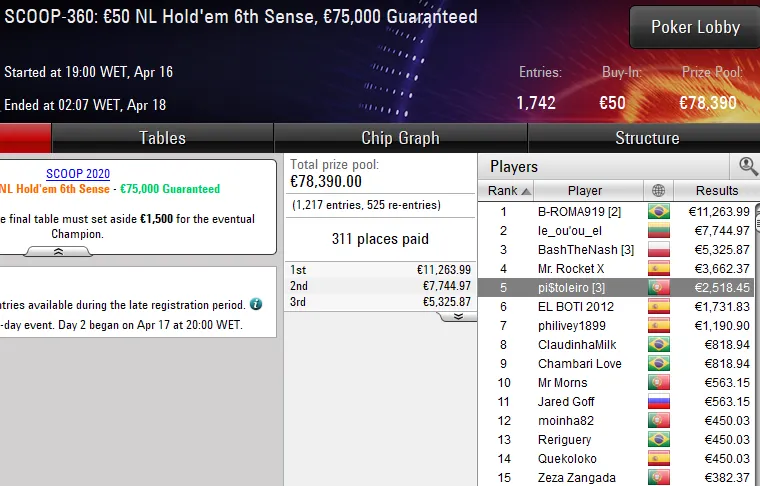This screenshot has height=486, width=760.
Task: Return to the Poker Lobby
Action: coord(695,27)
